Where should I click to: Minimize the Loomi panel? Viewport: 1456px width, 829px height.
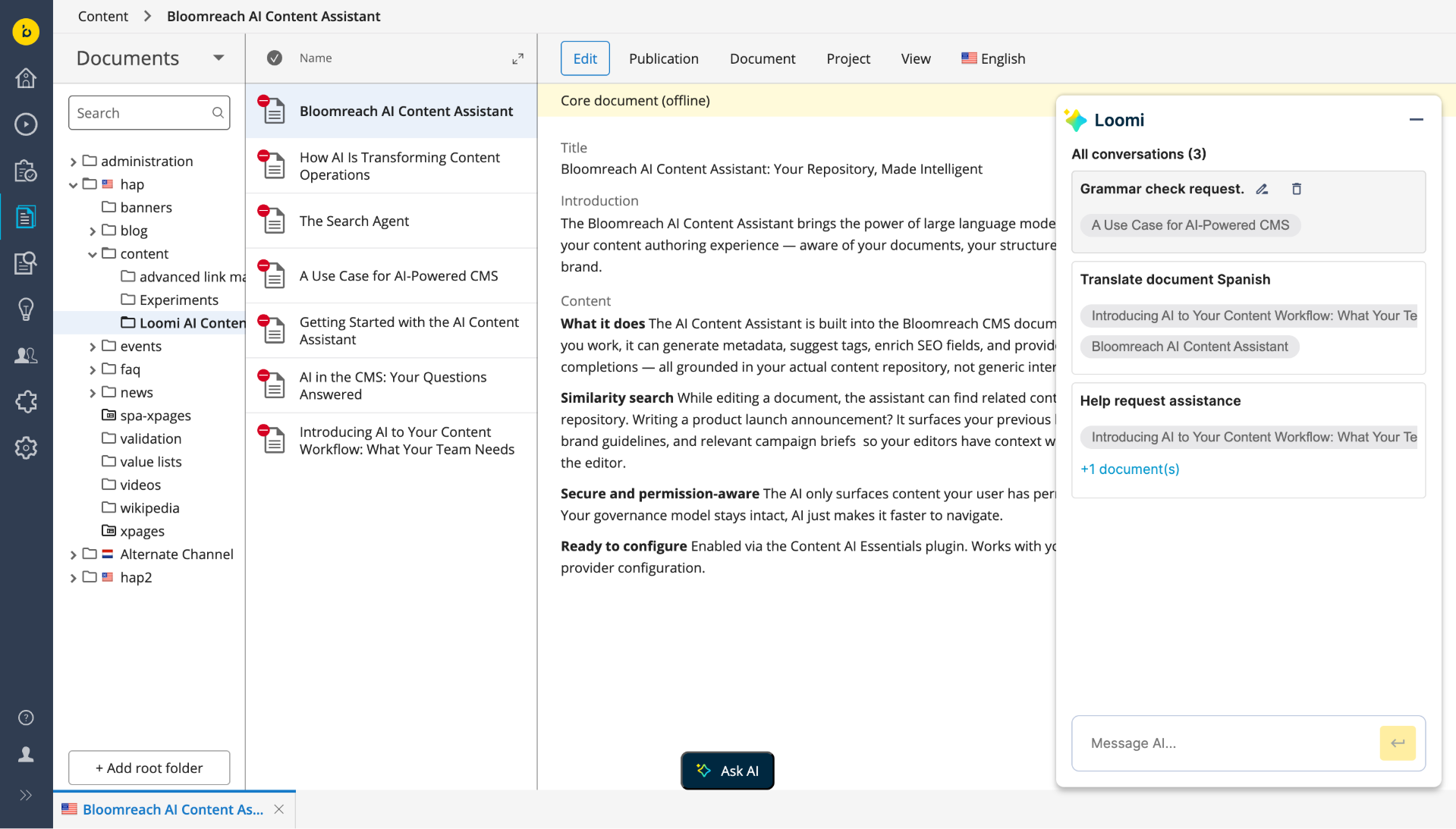[1416, 120]
